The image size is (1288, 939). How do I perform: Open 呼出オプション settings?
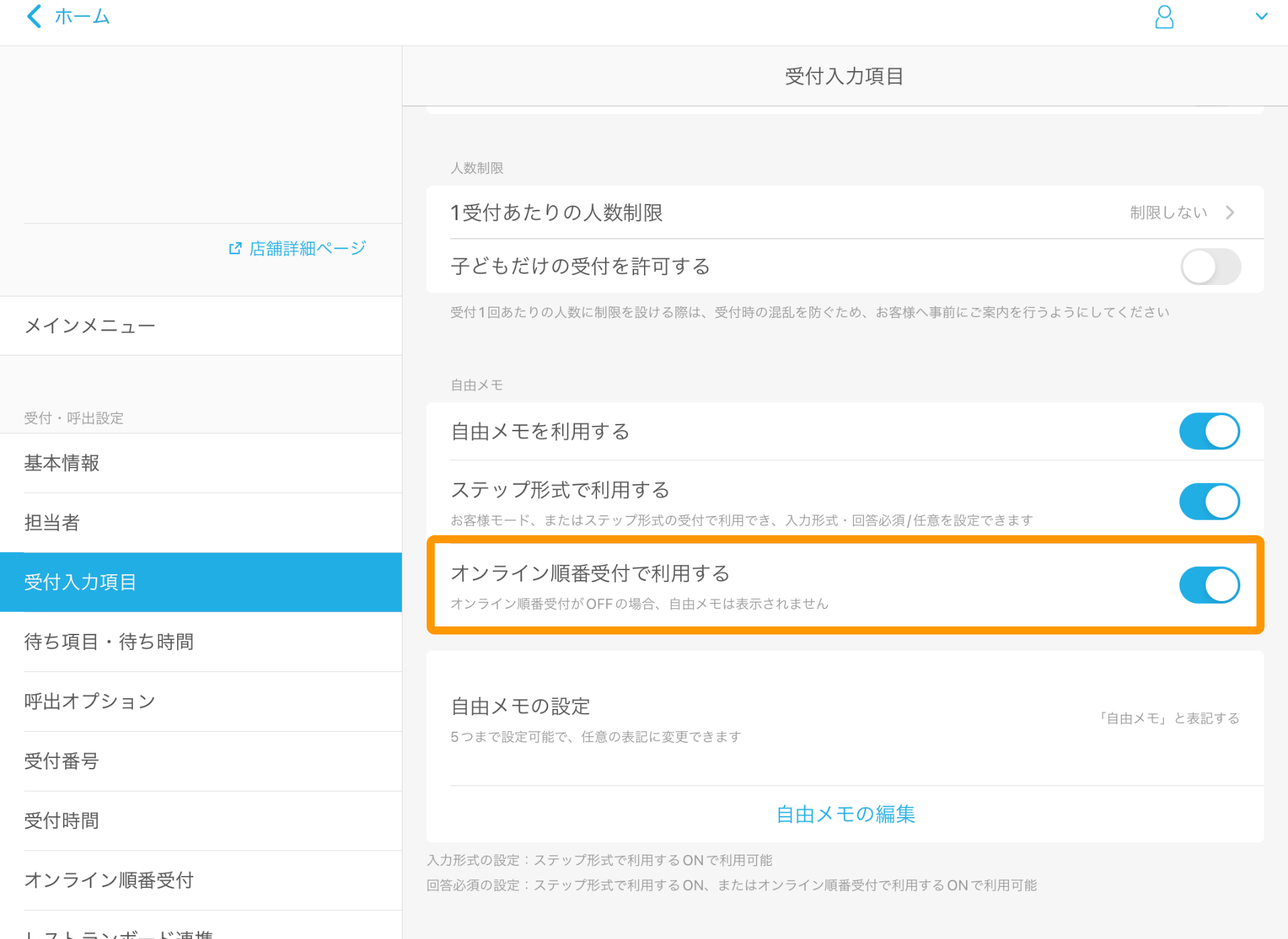point(90,702)
